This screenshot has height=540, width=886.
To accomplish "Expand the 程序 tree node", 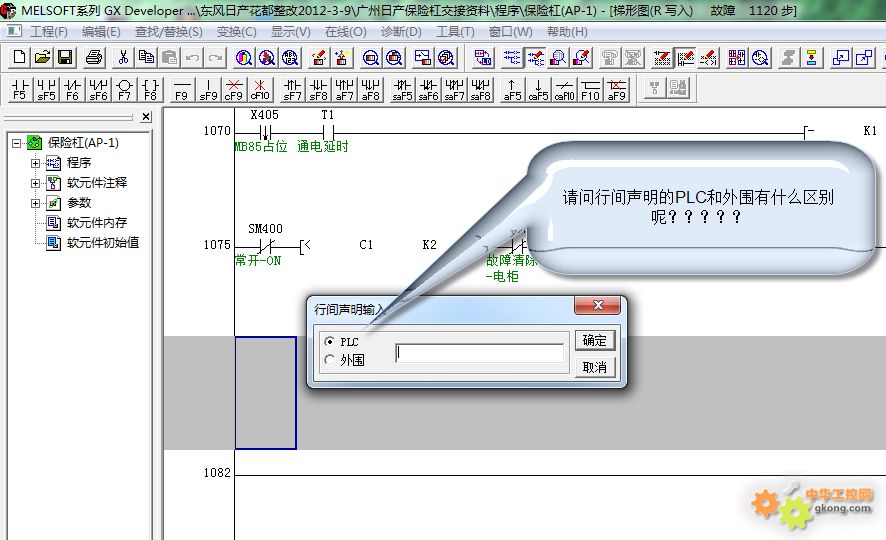I will 35,163.
